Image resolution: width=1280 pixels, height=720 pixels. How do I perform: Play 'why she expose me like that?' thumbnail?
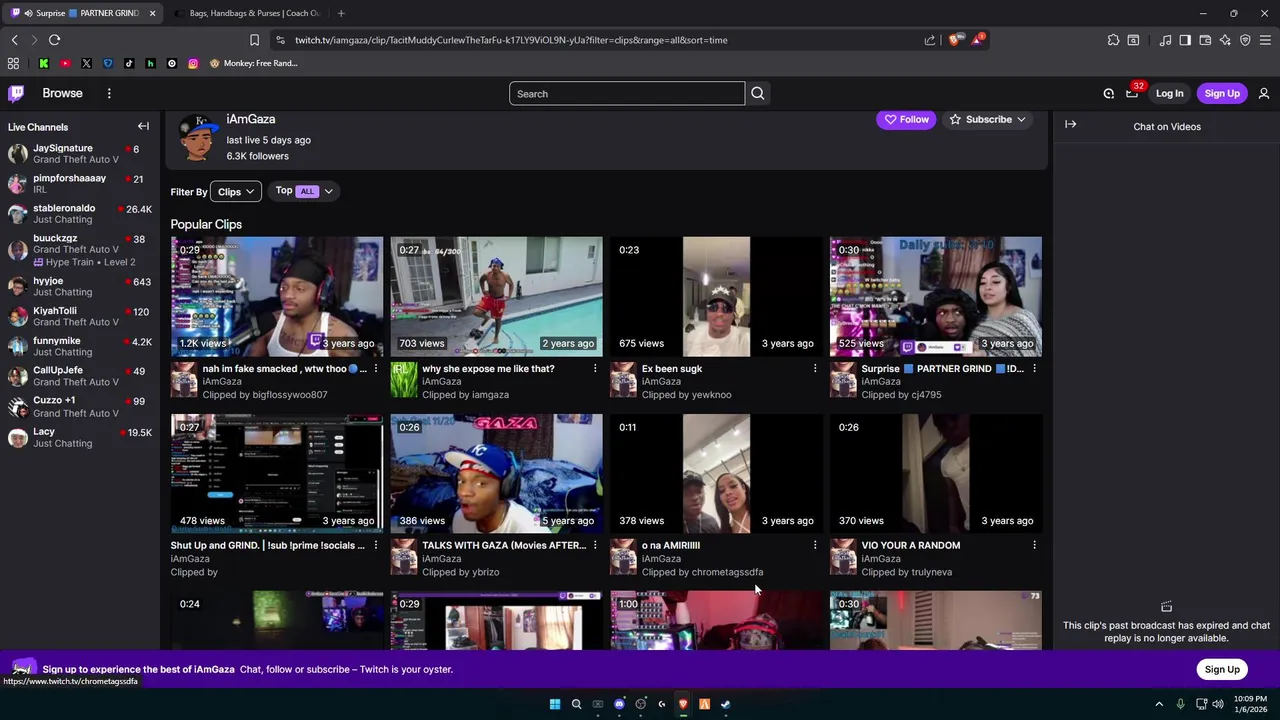(497, 296)
